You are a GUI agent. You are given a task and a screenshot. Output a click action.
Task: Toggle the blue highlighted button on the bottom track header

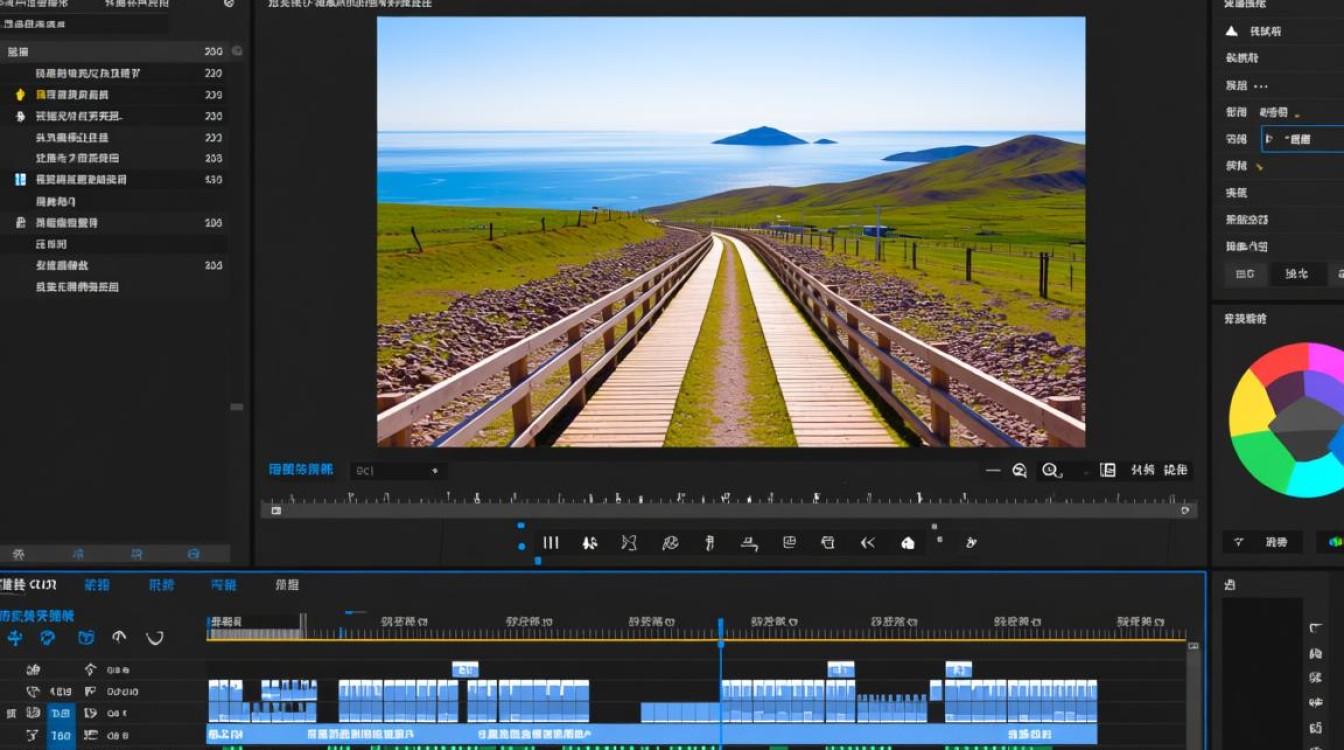(x=61, y=736)
